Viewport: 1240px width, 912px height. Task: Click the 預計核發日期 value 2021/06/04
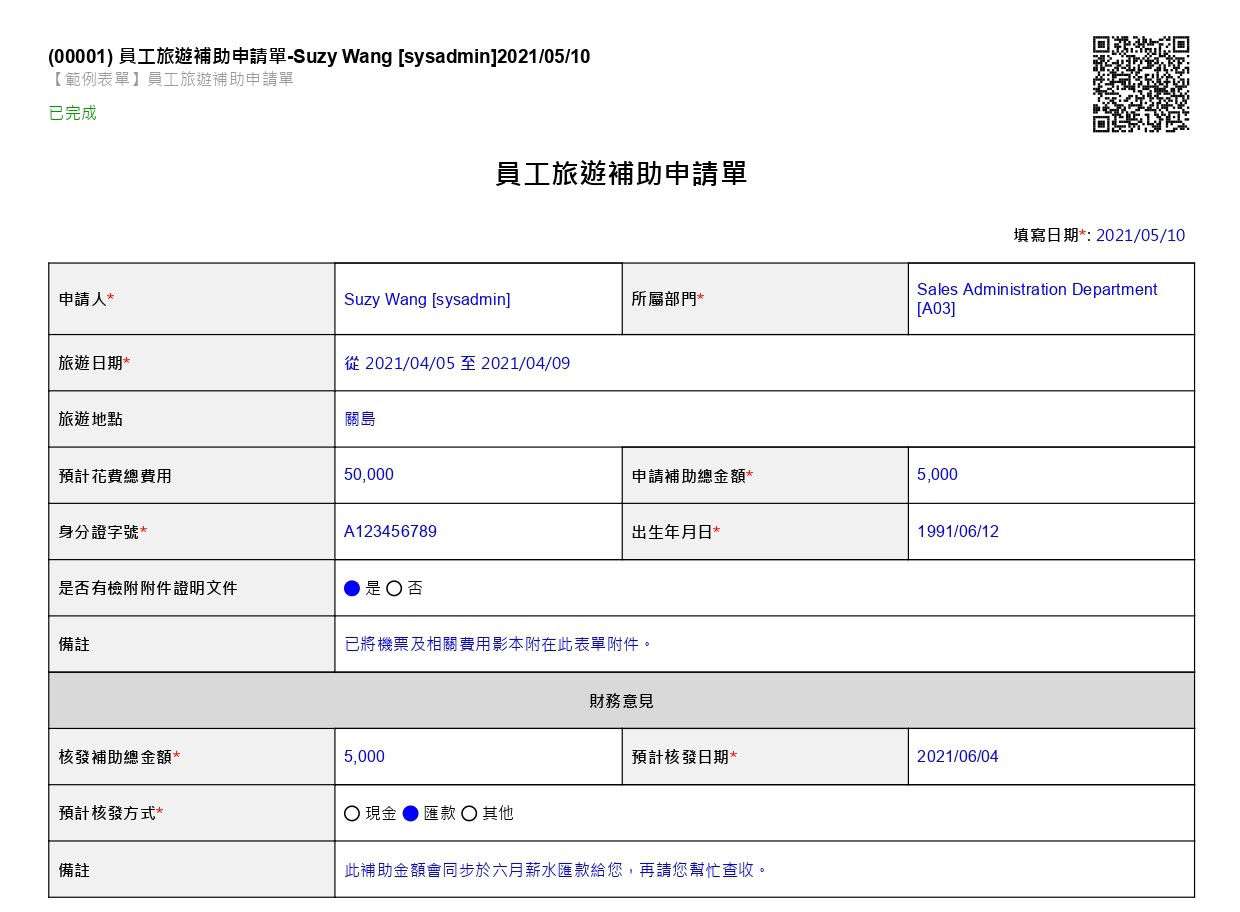coord(958,757)
